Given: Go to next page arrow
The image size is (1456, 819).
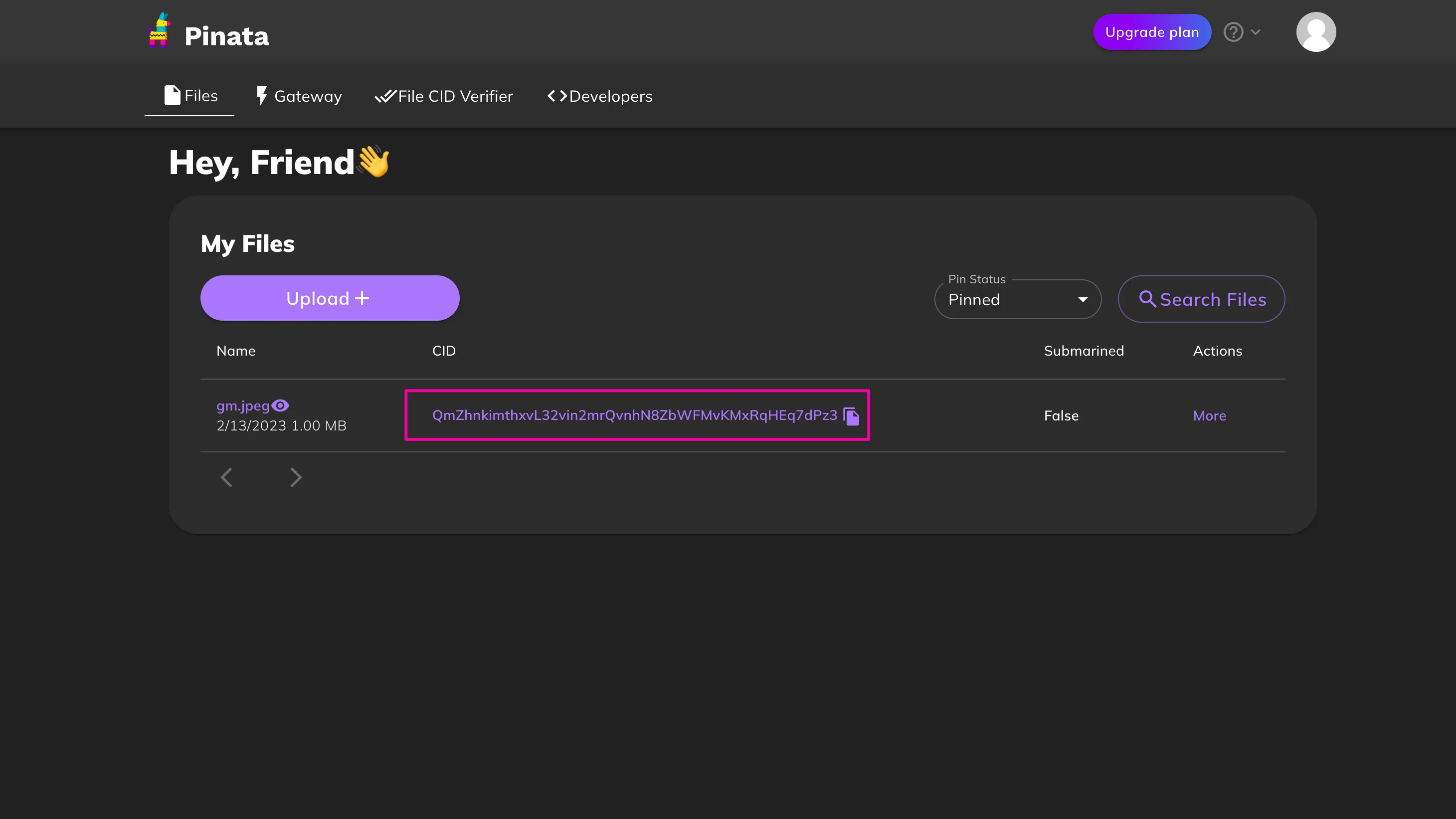Looking at the screenshot, I should pos(296,478).
